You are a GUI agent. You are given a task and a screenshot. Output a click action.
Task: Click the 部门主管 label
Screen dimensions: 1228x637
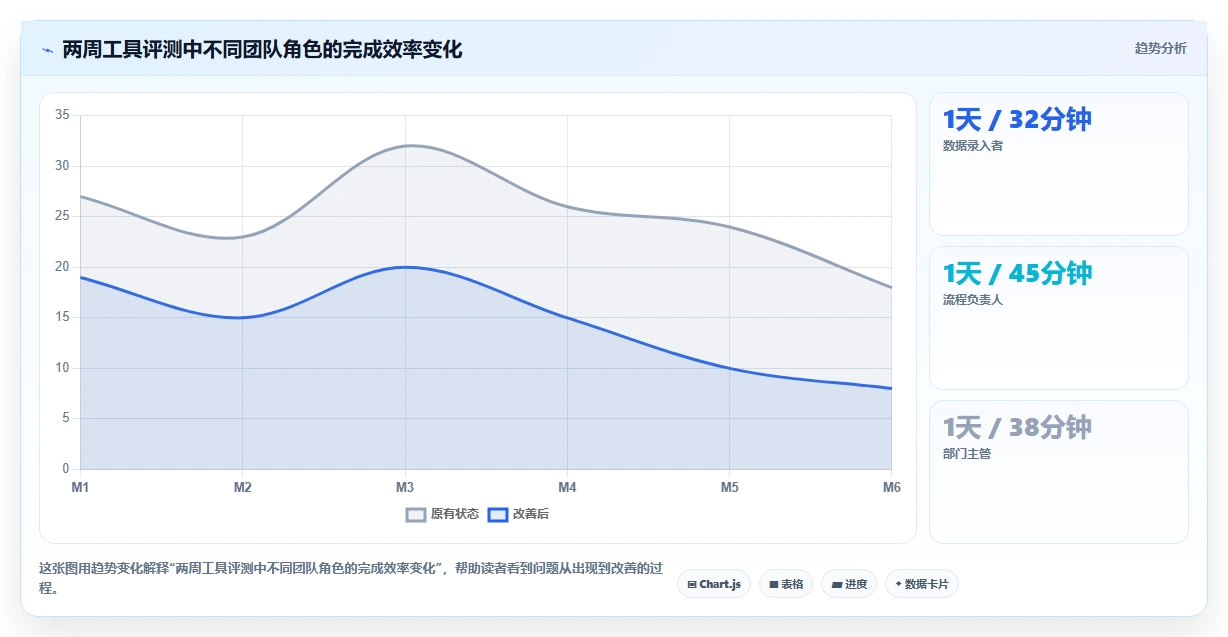(x=966, y=453)
